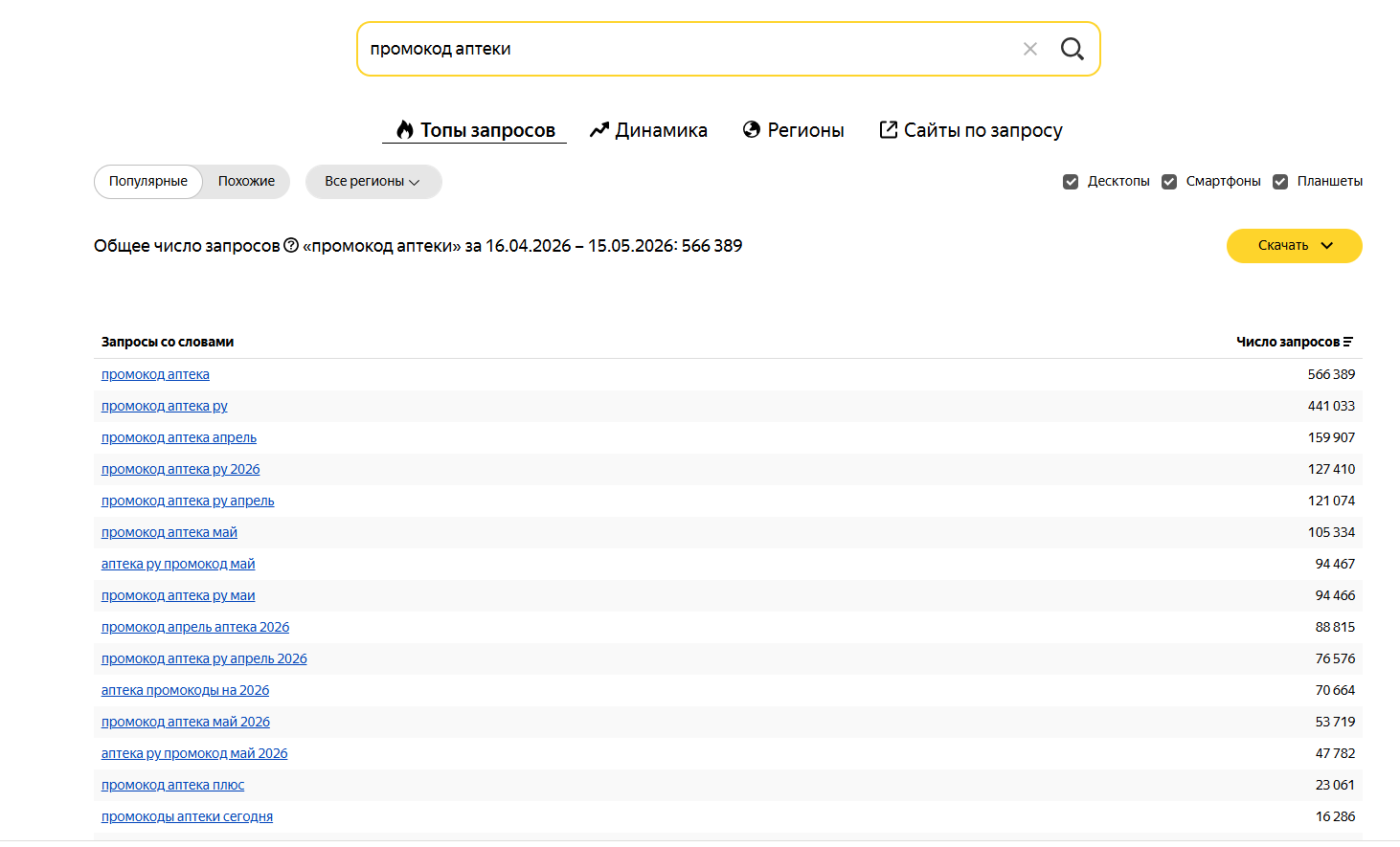Open the query link промокод аптека май
The height and width of the screenshot is (847, 1400).
click(x=169, y=532)
